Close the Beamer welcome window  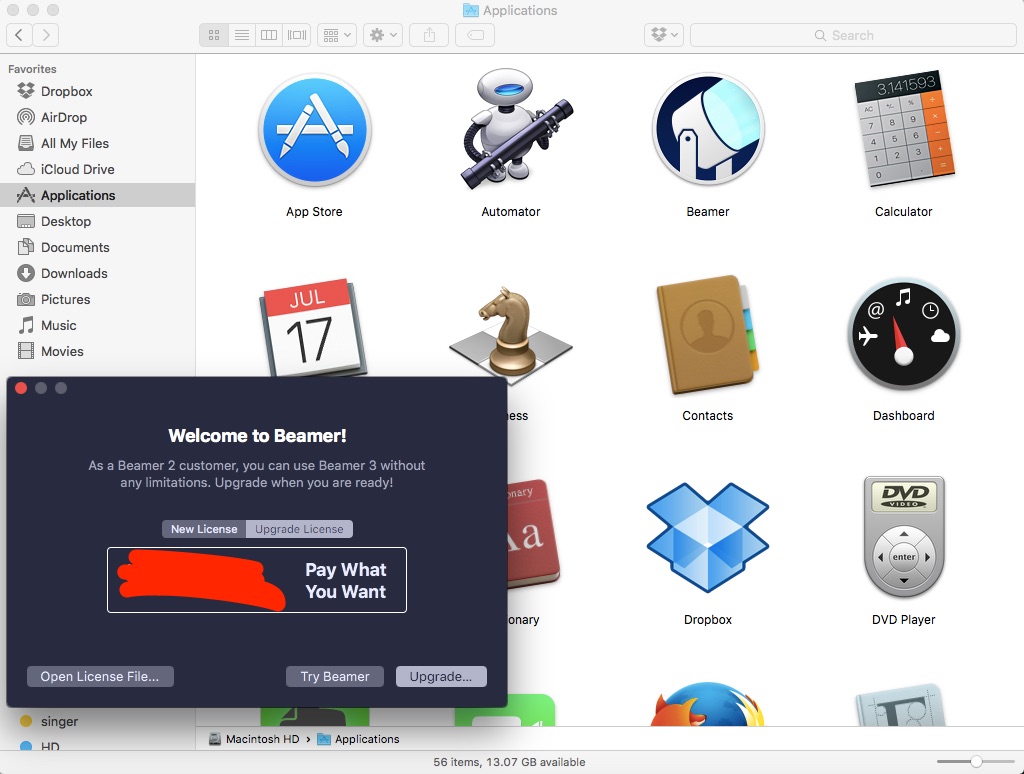click(21, 388)
